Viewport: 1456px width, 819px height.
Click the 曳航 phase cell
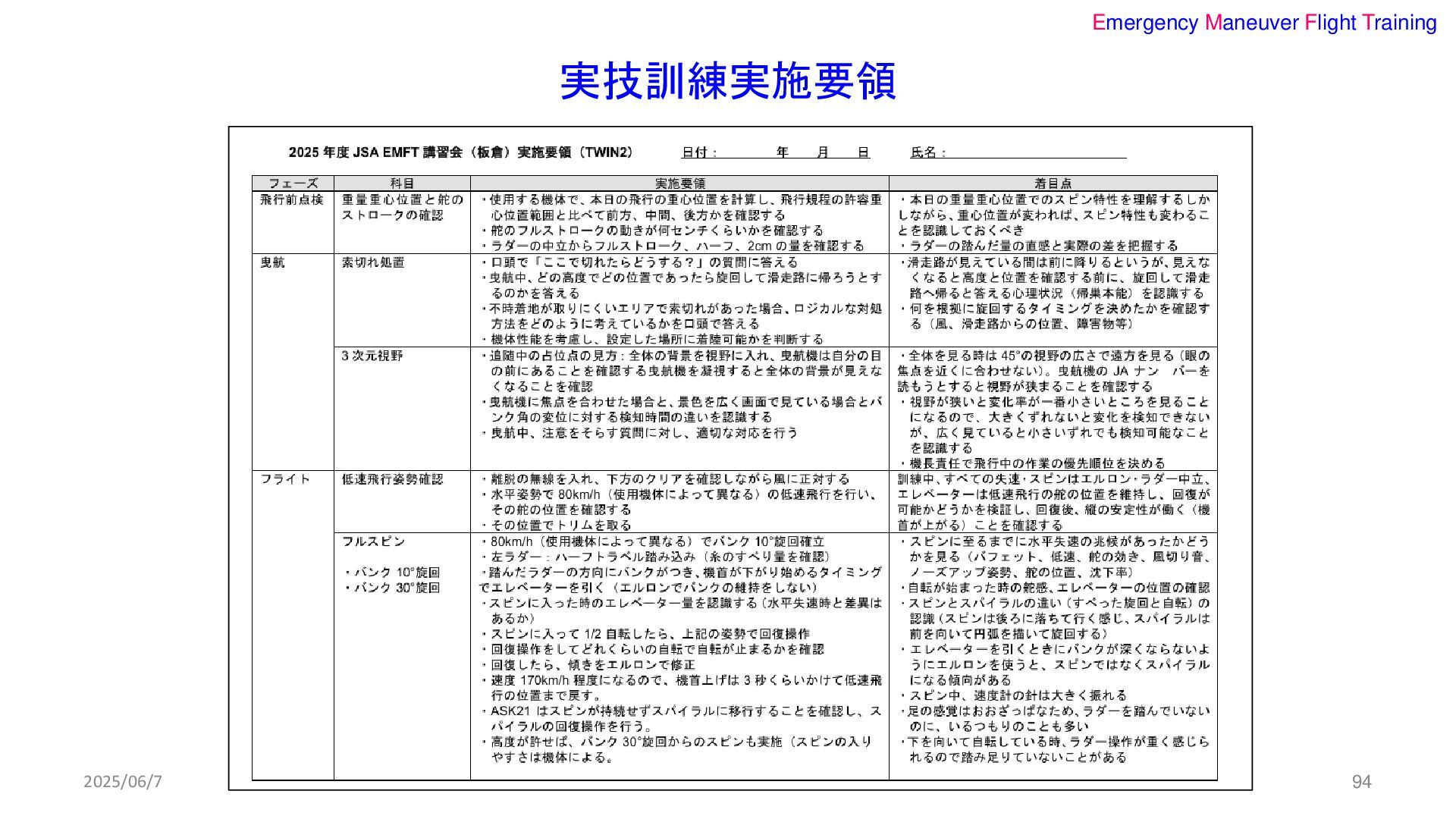273,262
